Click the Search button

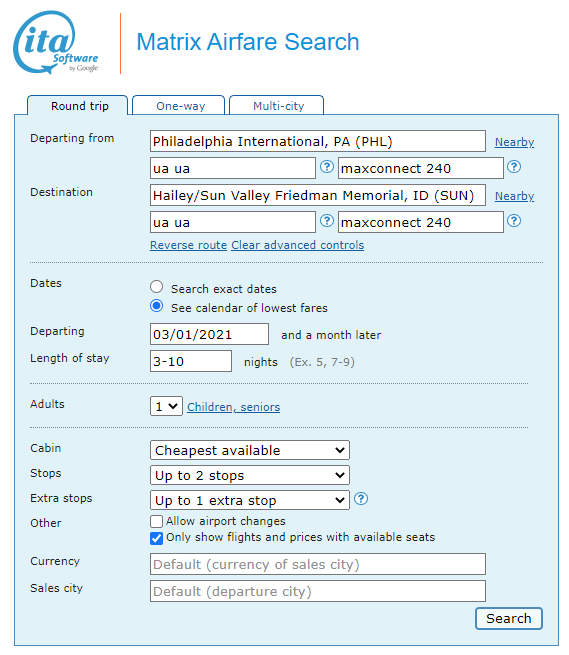coord(509,619)
